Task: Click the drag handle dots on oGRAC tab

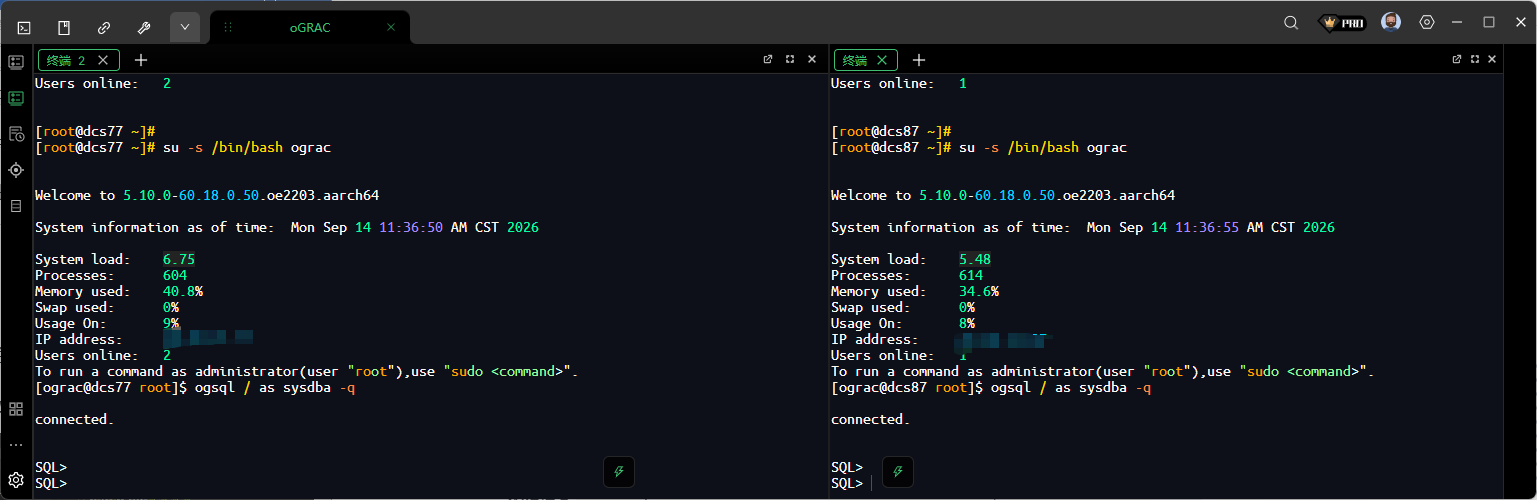Action: [228, 28]
